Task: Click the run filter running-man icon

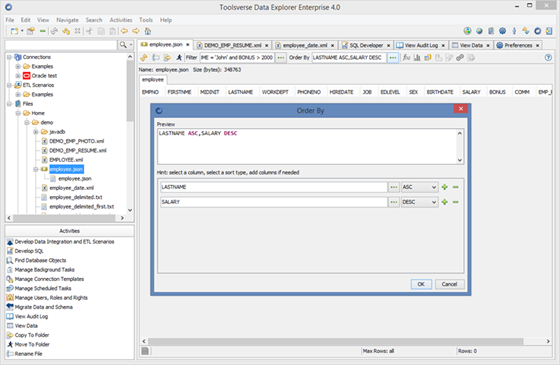Action: pos(179,58)
